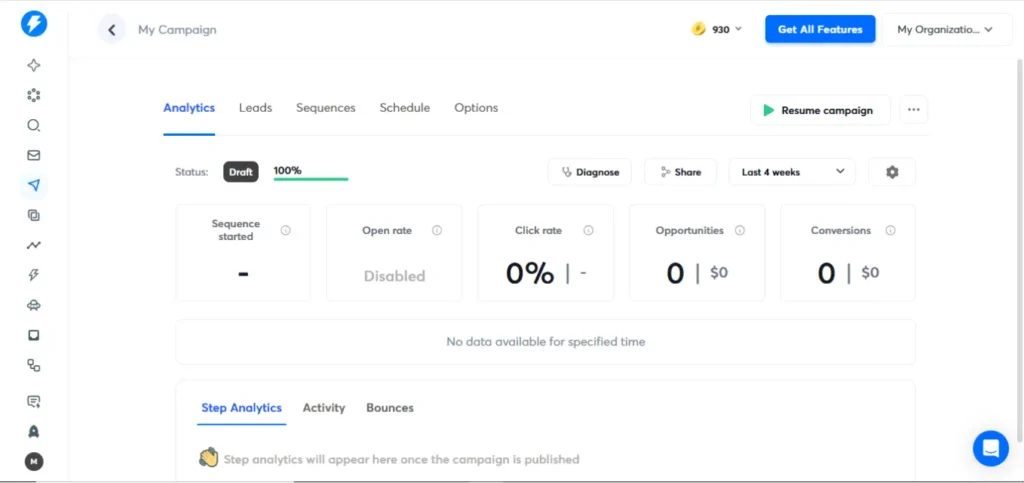Go back with the arrow button
This screenshot has height=483, width=1024.
(x=112, y=29)
